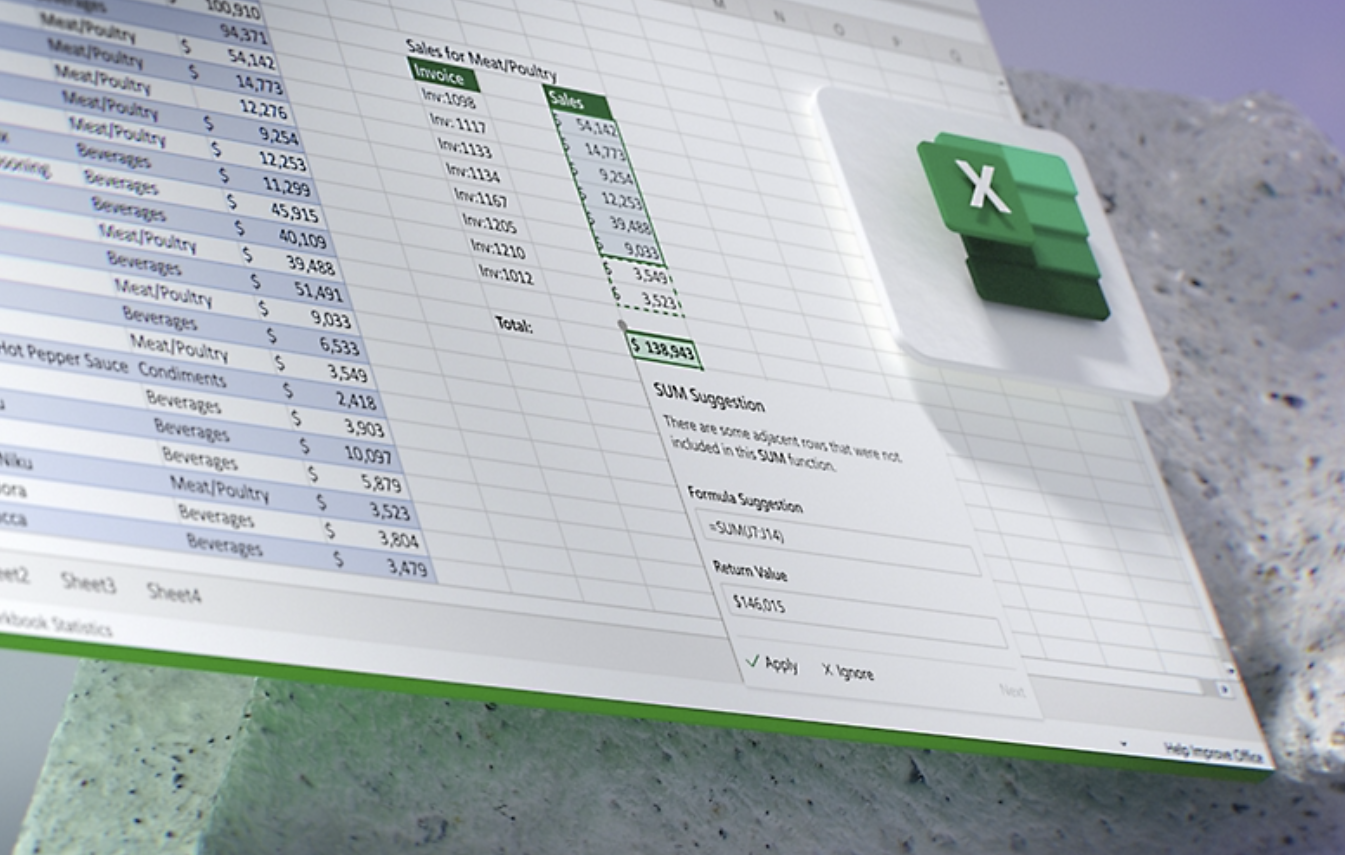Select the 100,910 value cell
This screenshot has width=1345, height=855.
[x=230, y=10]
